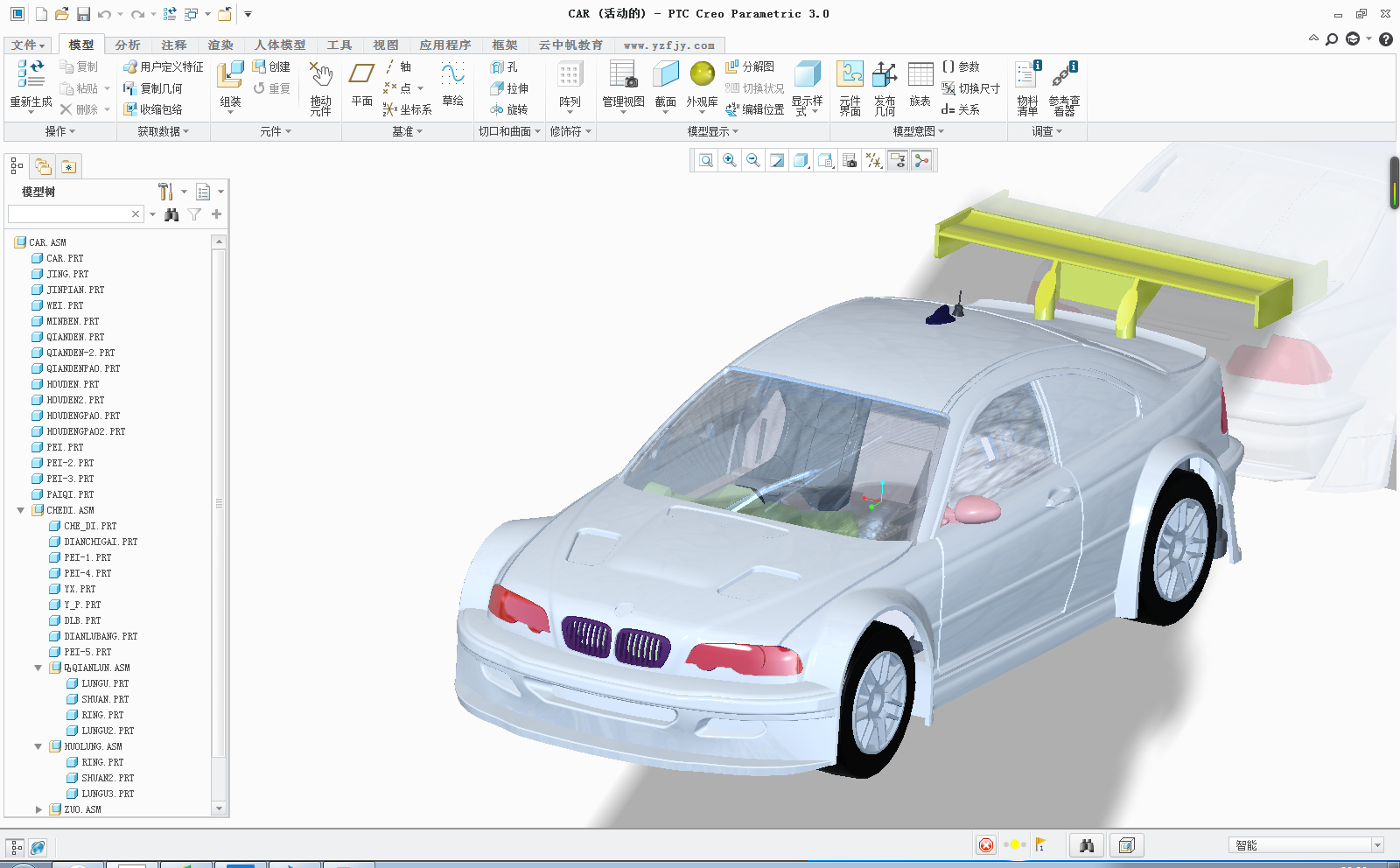Switch to the 分析 tab

pyautogui.click(x=128, y=45)
